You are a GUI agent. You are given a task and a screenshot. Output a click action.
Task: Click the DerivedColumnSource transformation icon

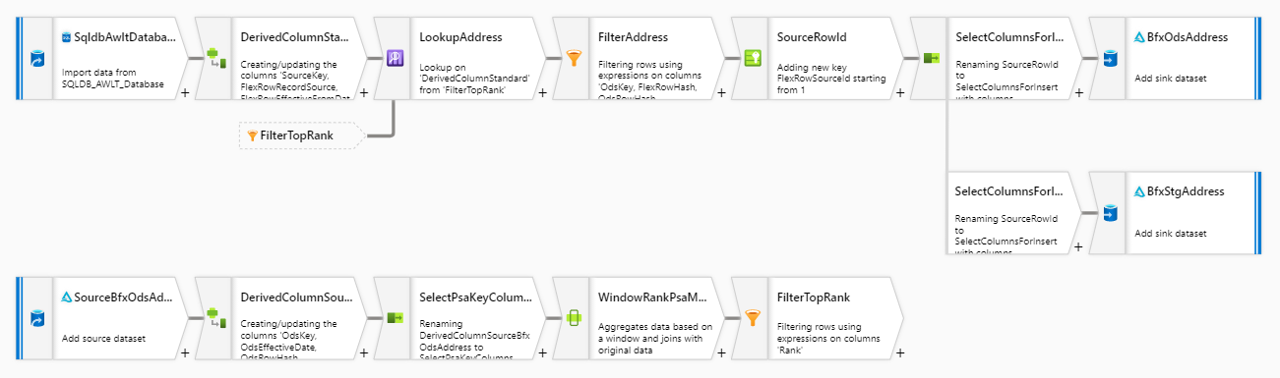point(215,318)
